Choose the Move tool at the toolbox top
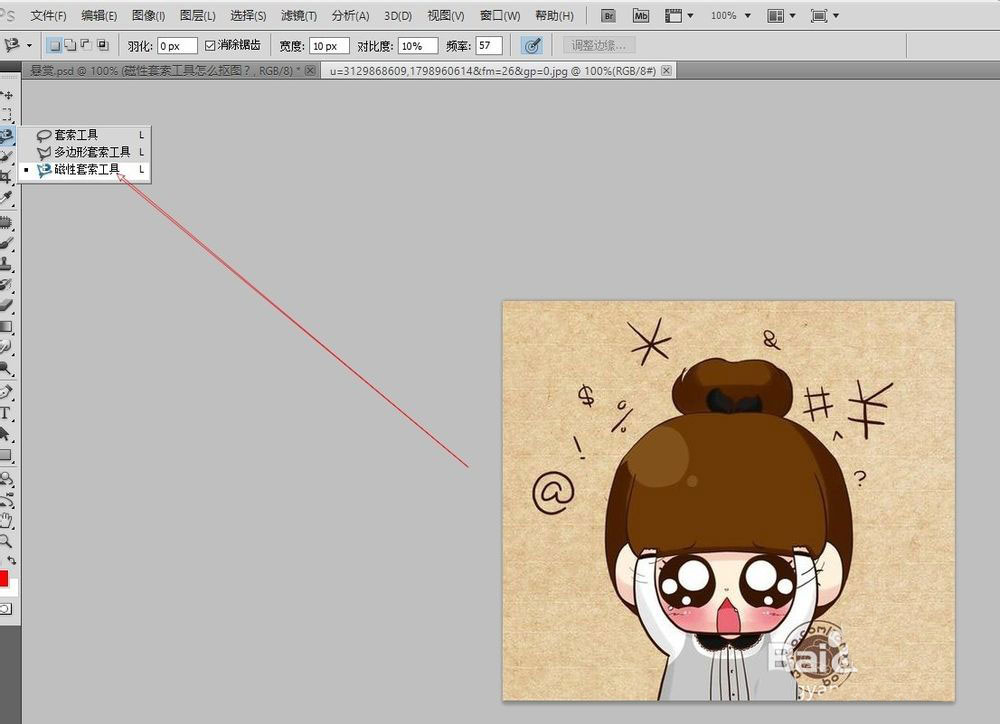Viewport: 1000px width, 724px height. (6, 95)
